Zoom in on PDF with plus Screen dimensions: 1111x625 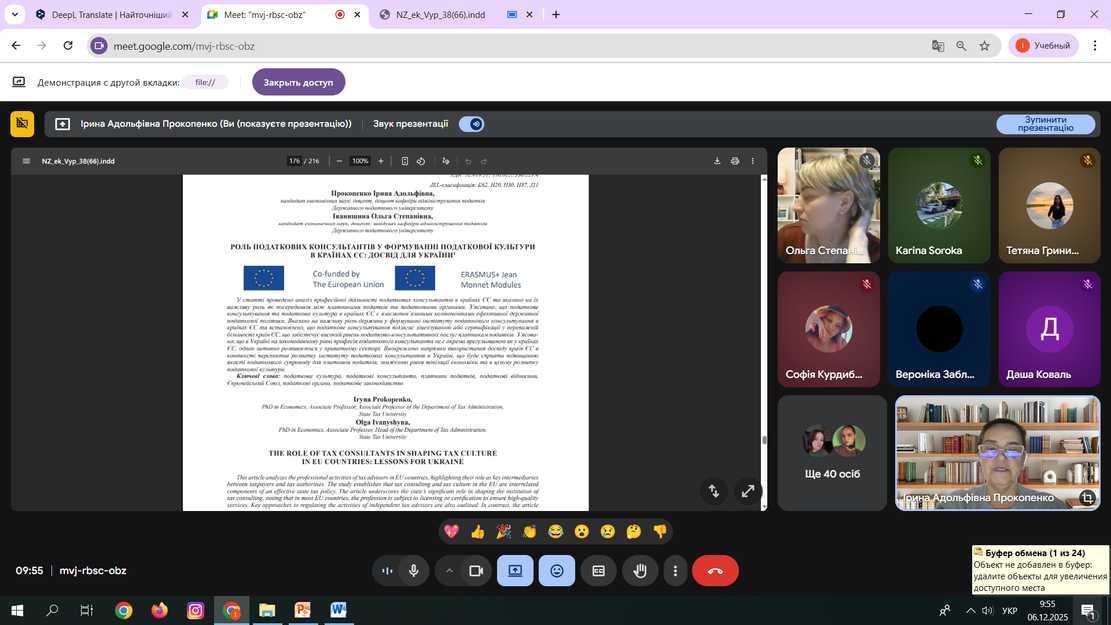(381, 161)
